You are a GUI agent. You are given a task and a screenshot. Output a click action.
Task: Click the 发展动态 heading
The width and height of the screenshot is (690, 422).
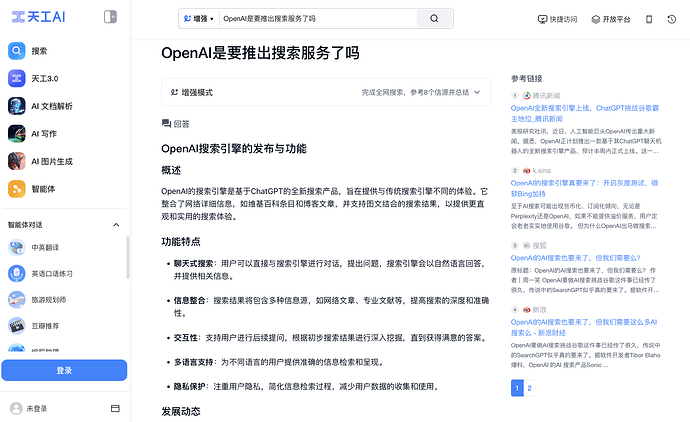click(181, 411)
